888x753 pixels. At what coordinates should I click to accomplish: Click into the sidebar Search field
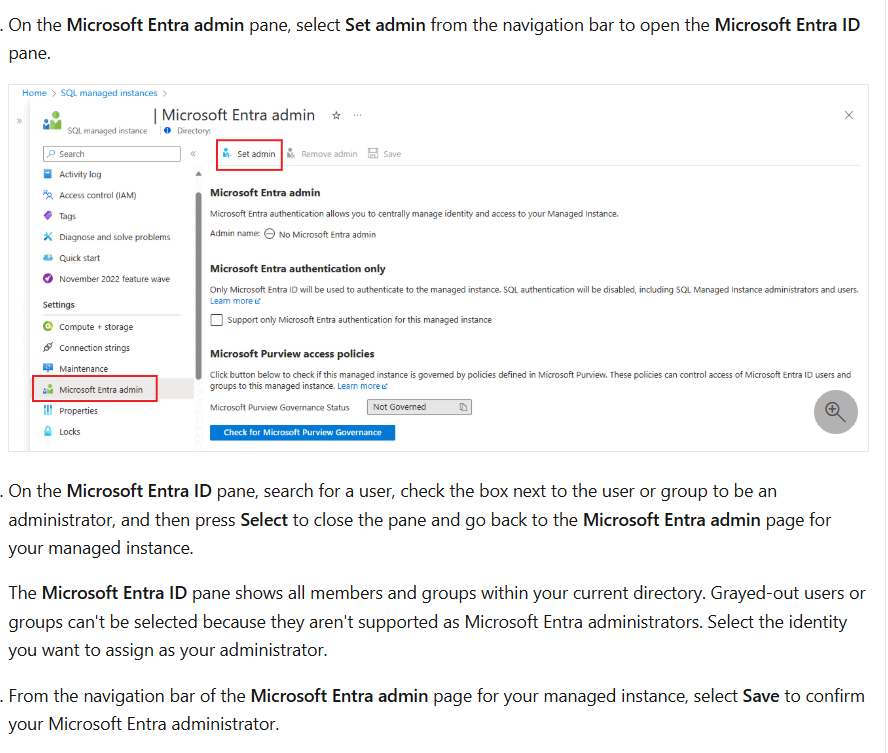pyautogui.click(x=112, y=154)
